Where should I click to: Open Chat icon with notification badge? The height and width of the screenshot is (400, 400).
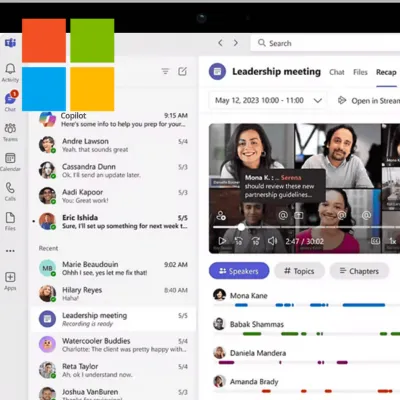pyautogui.click(x=10, y=101)
